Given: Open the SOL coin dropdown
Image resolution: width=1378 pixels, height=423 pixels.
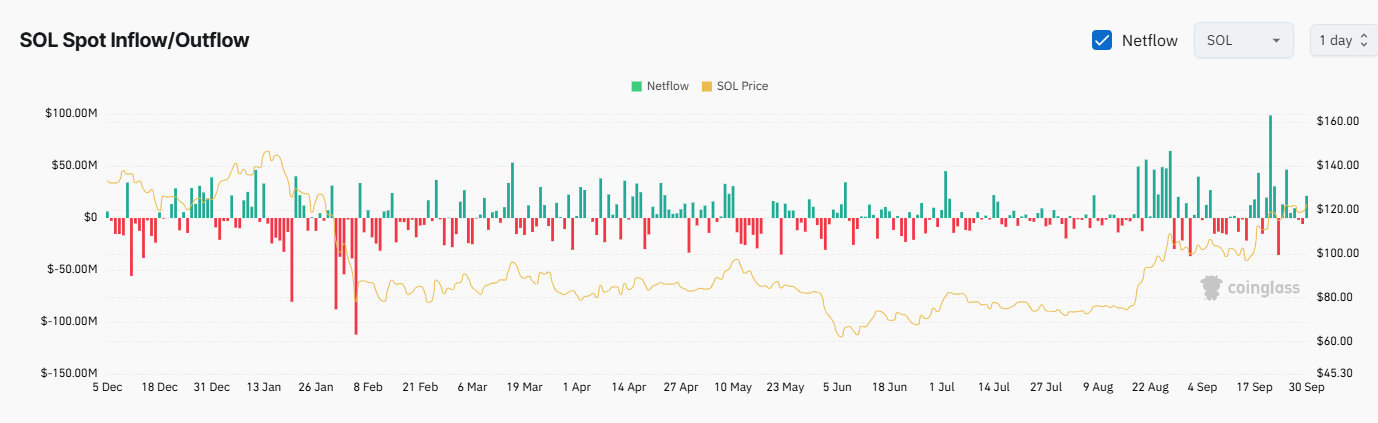Looking at the screenshot, I should tap(1244, 40).
